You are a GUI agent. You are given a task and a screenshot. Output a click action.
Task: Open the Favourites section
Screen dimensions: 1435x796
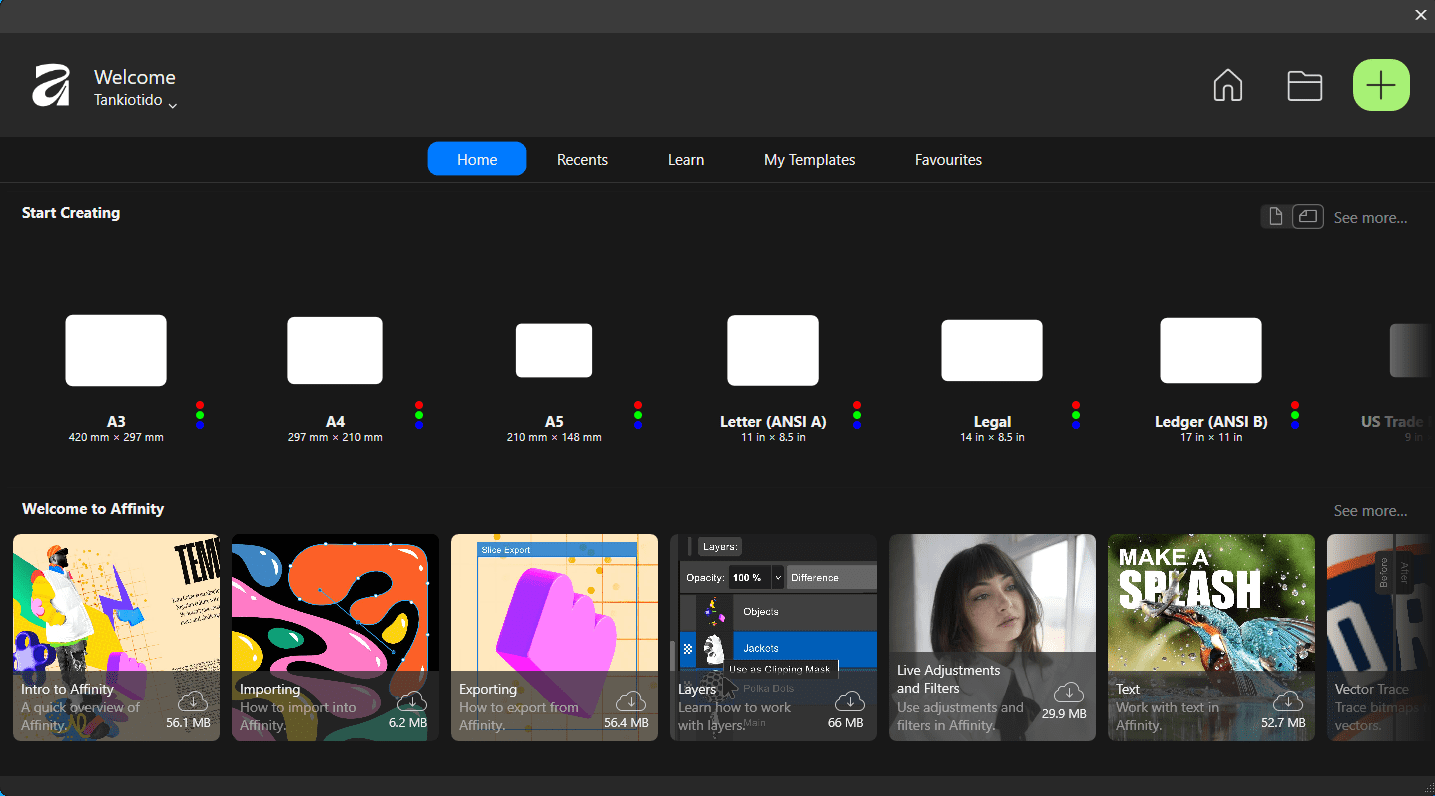(x=948, y=160)
